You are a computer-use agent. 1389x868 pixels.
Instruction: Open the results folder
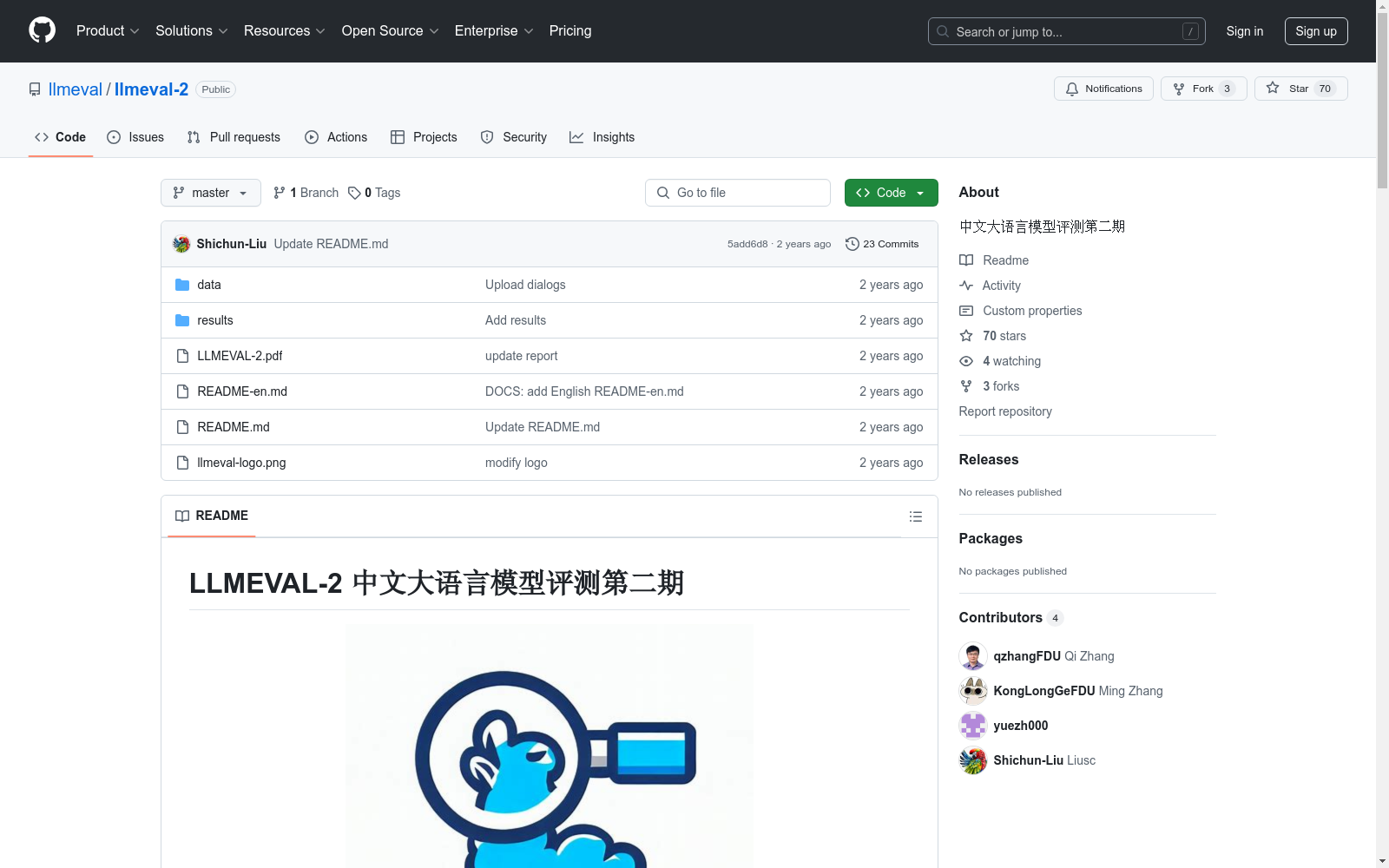point(215,320)
